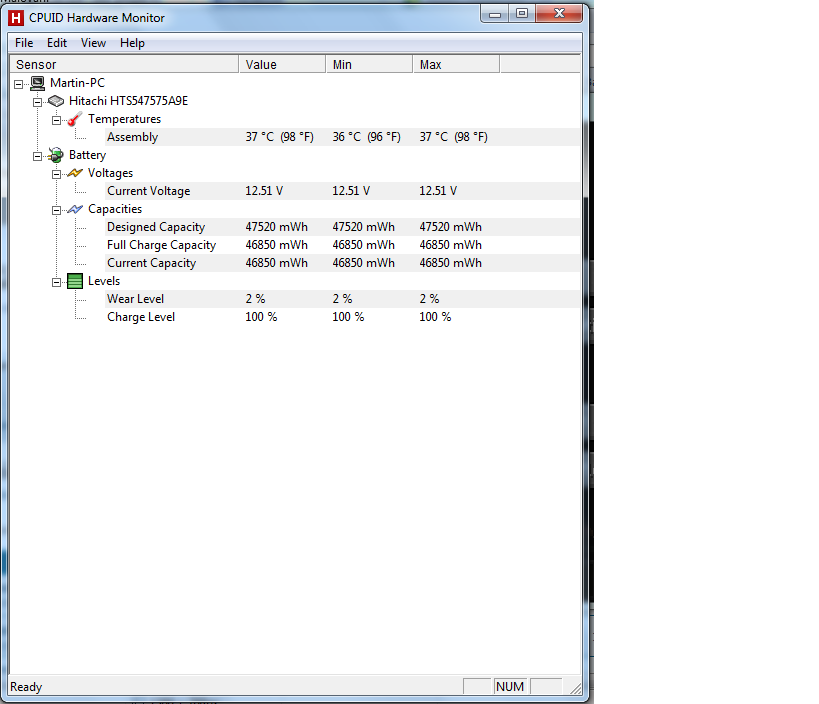Click the Sensor column header
Viewport: 819px width, 704px height.
(x=124, y=64)
